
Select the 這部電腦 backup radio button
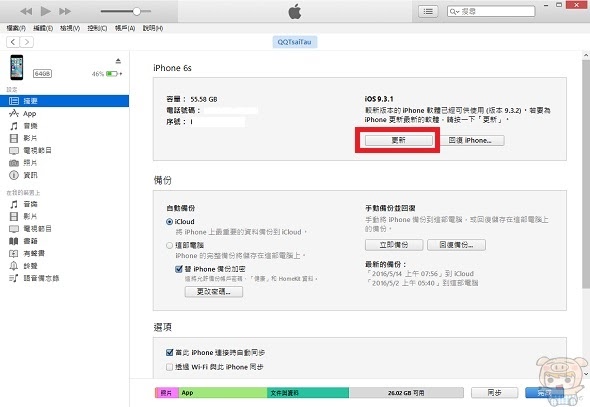click(x=169, y=246)
